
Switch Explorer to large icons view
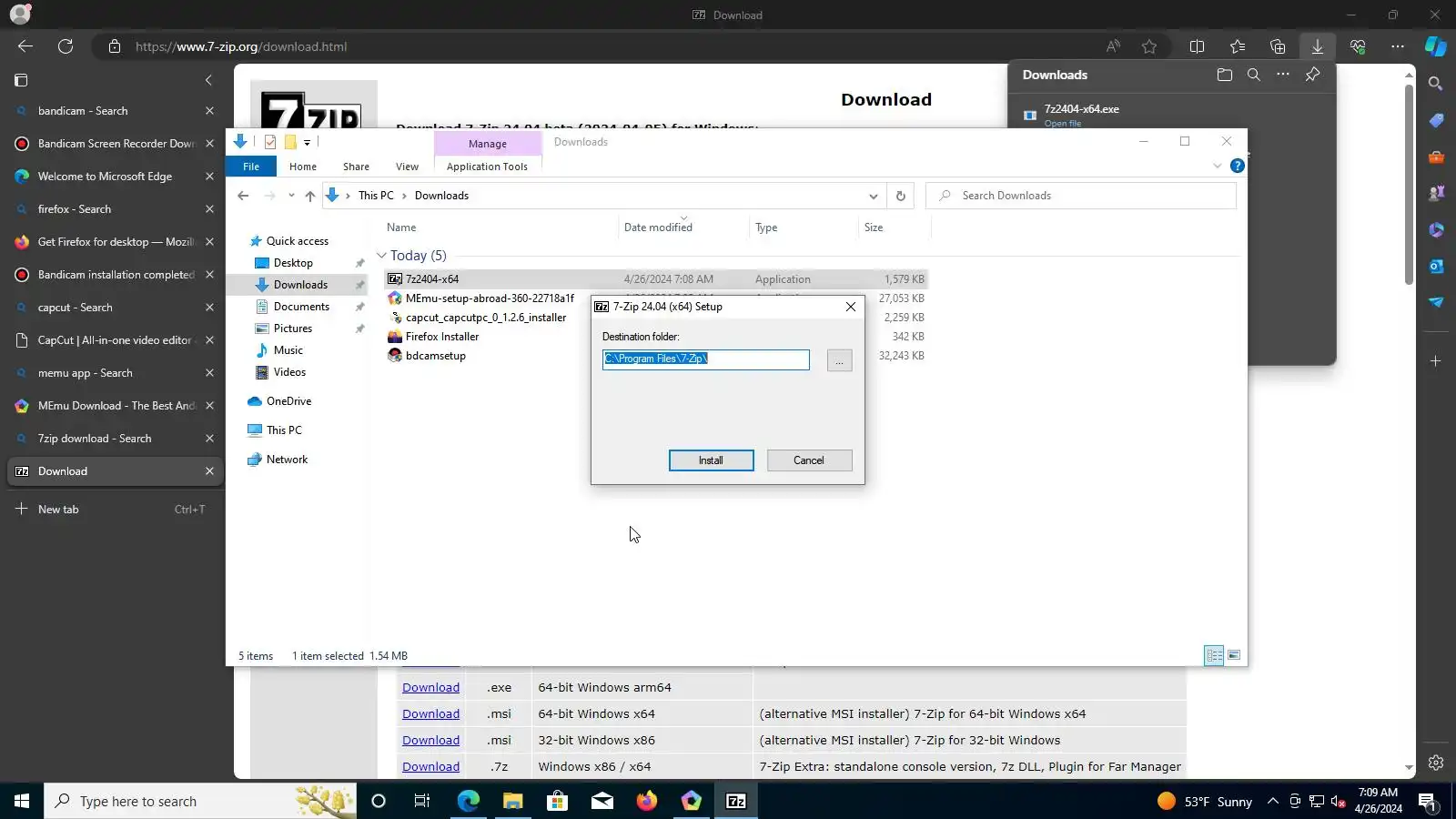click(x=1234, y=655)
